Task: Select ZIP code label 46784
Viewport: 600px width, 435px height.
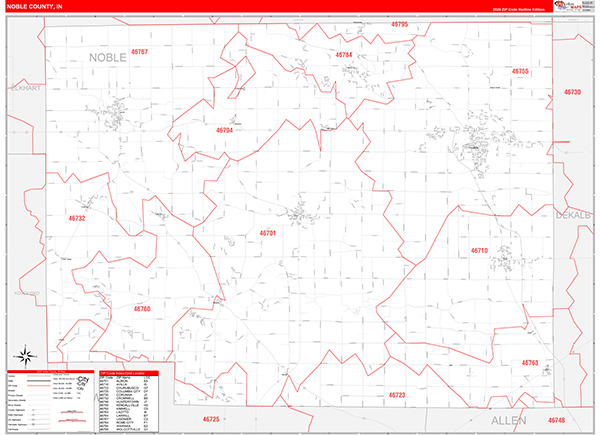Action: pyautogui.click(x=344, y=55)
